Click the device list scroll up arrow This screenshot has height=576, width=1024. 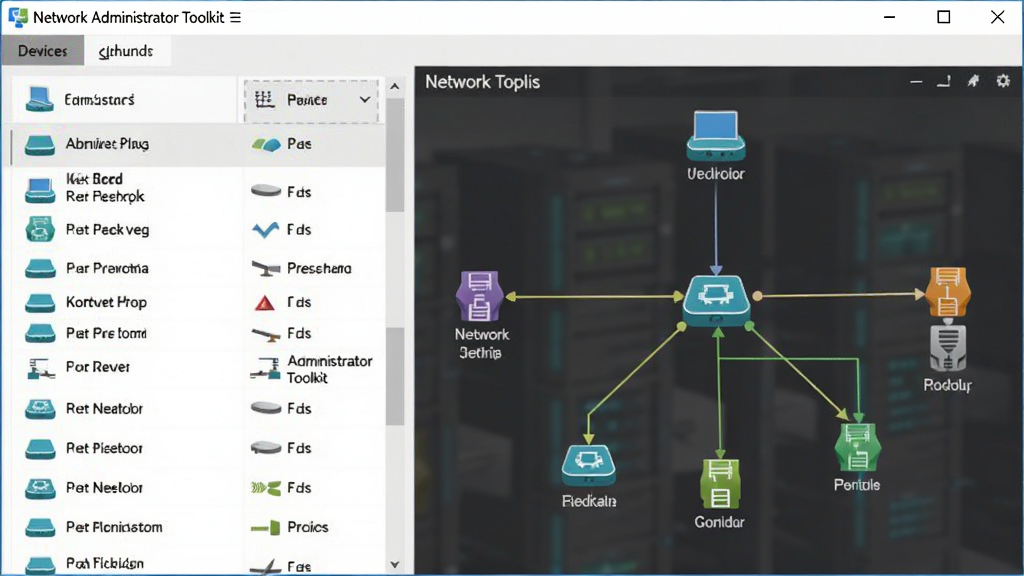394,86
